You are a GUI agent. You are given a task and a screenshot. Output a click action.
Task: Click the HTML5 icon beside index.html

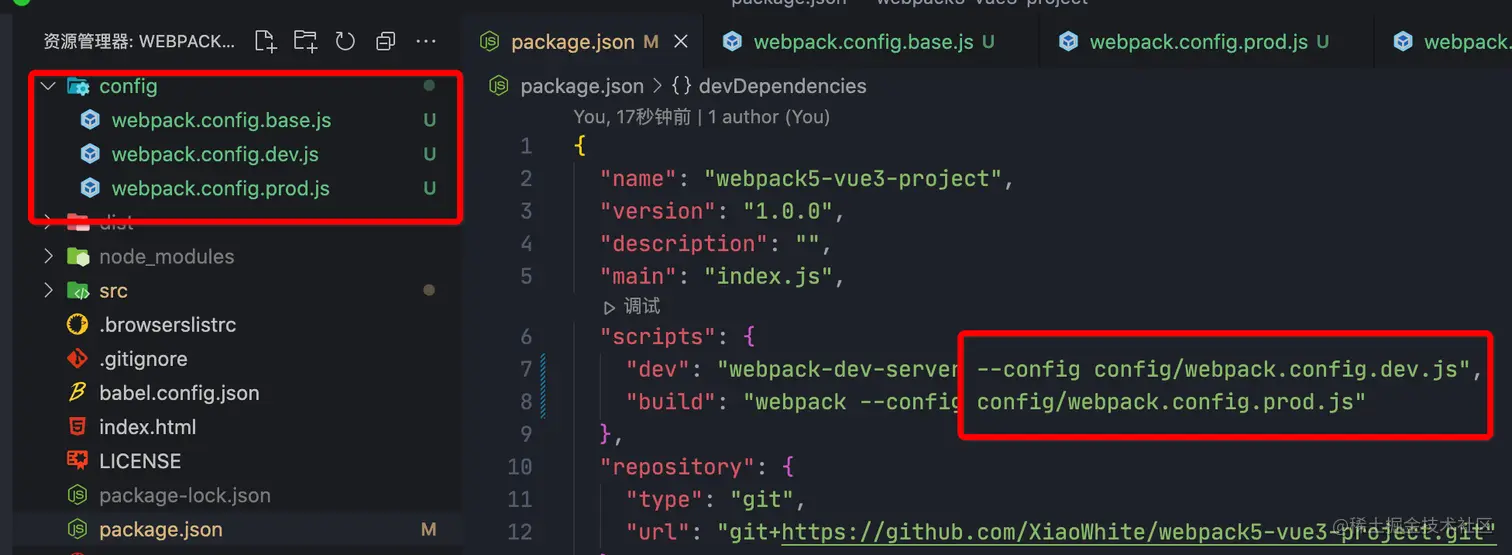click(77, 427)
